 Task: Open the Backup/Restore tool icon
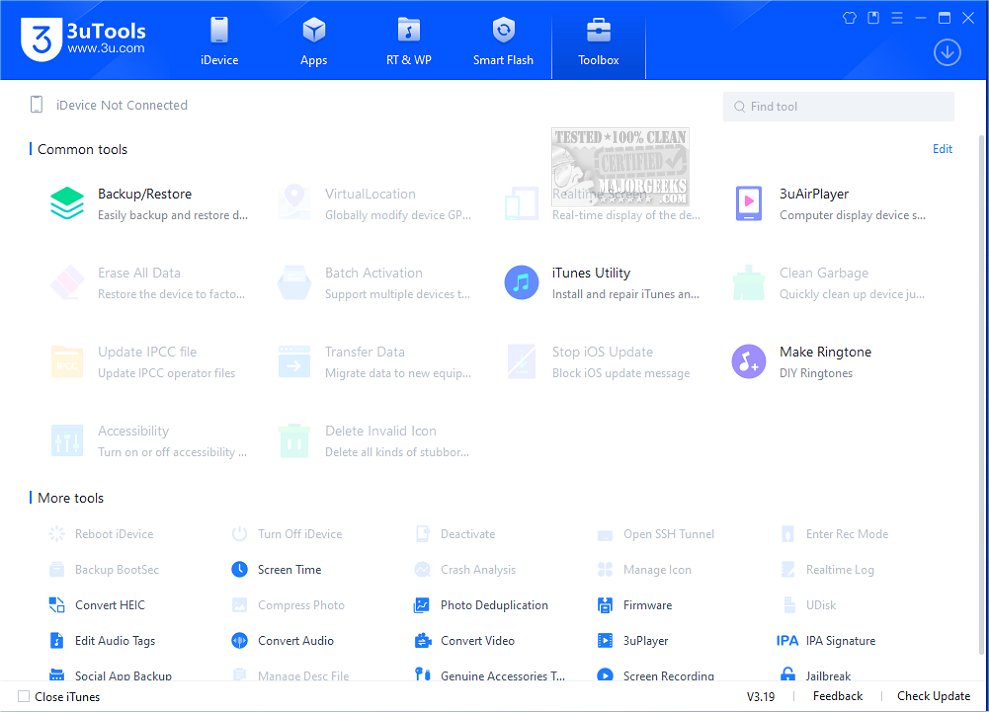67,203
